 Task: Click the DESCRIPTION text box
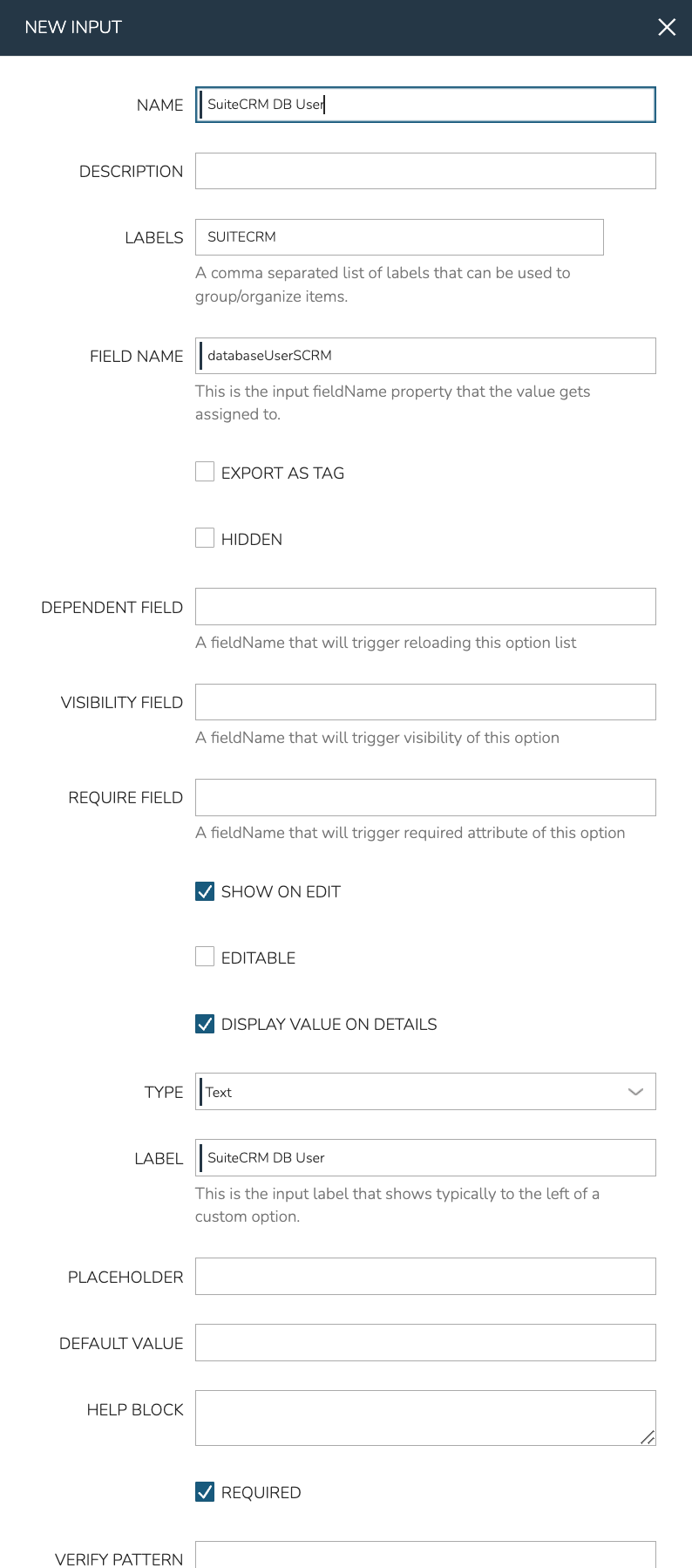click(x=425, y=170)
